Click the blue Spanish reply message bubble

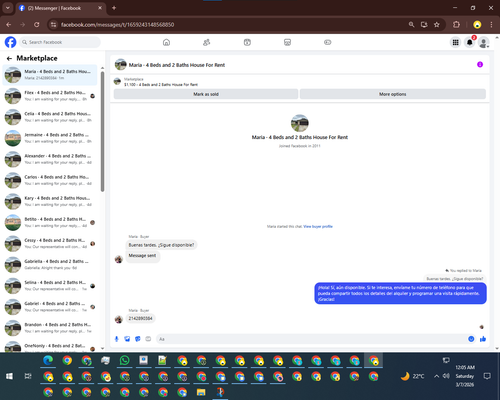tap(400, 293)
